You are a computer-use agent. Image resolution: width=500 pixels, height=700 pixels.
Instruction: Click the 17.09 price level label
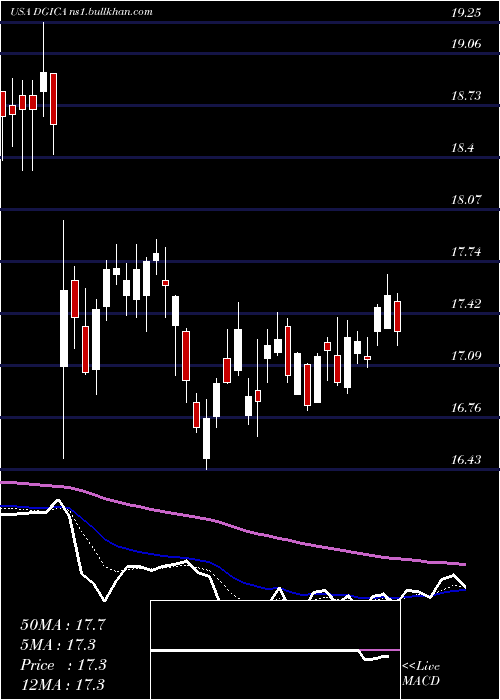466,356
